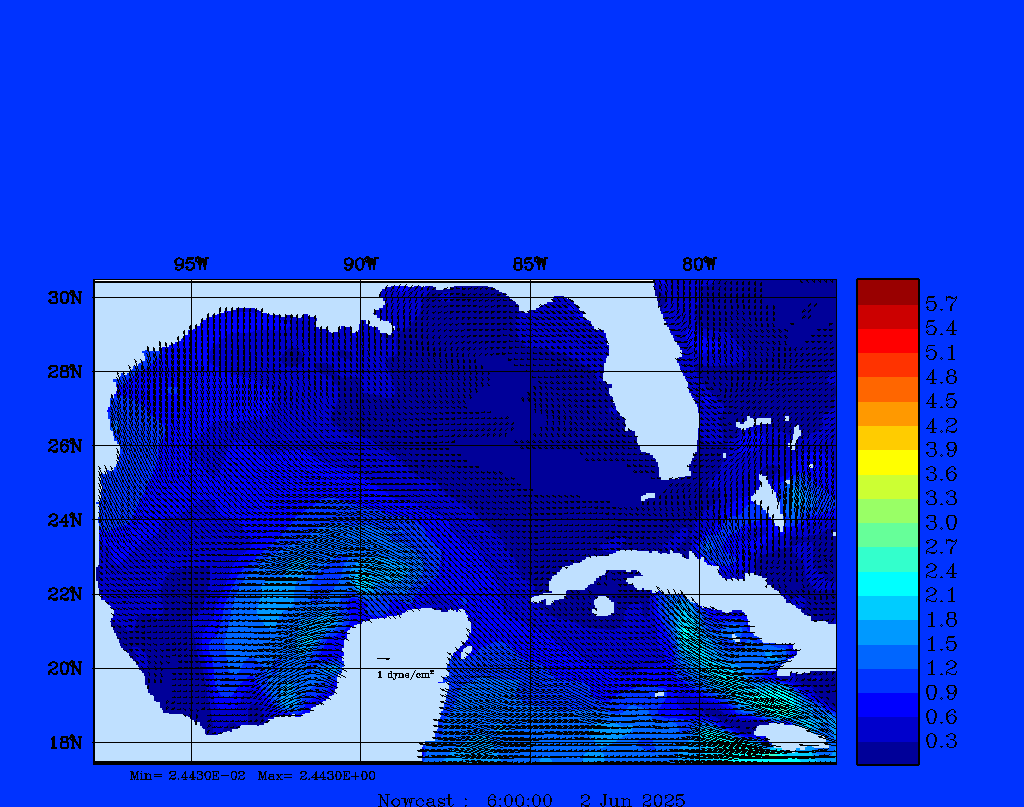Click the 85W longitude label

(x=530, y=265)
